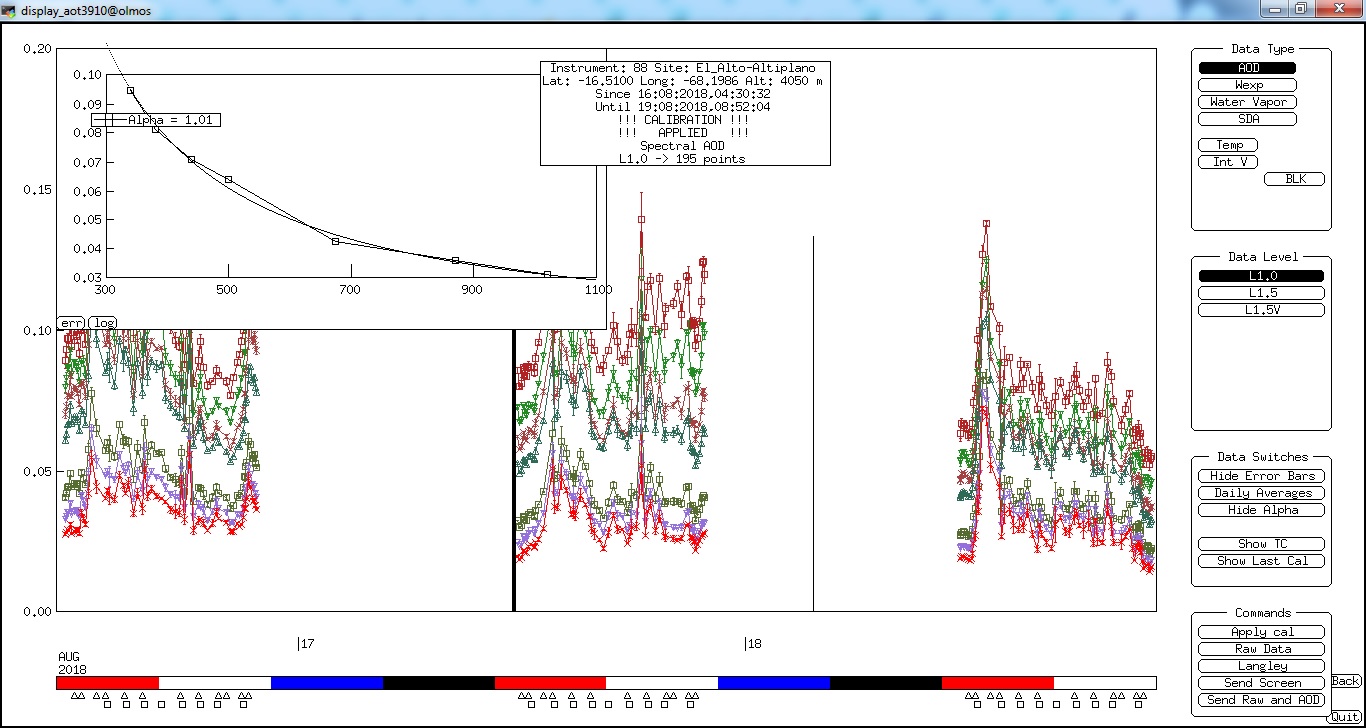
Task: Switch to data level L1.5
Action: pos(1262,293)
